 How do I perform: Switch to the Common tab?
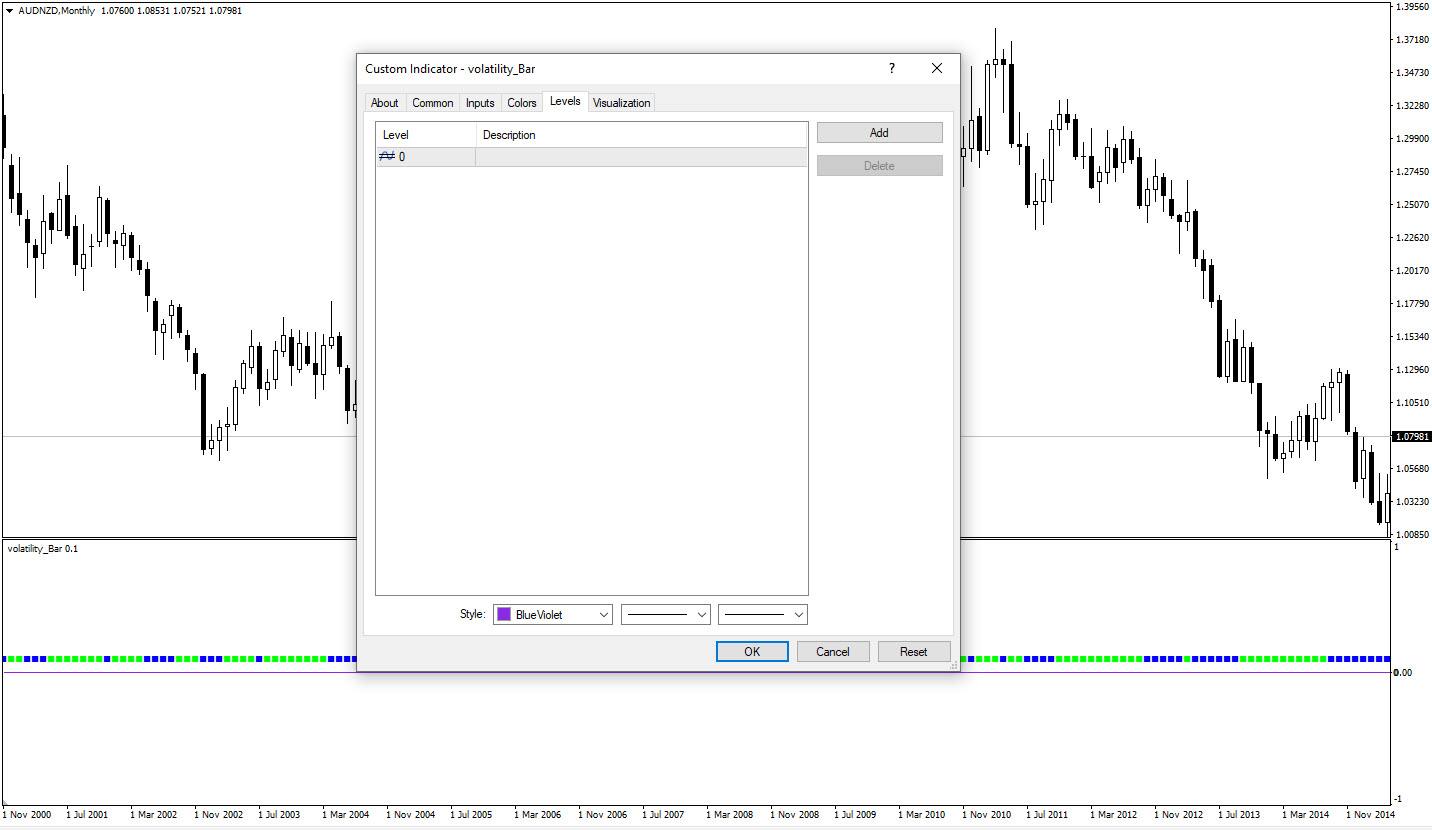point(433,103)
